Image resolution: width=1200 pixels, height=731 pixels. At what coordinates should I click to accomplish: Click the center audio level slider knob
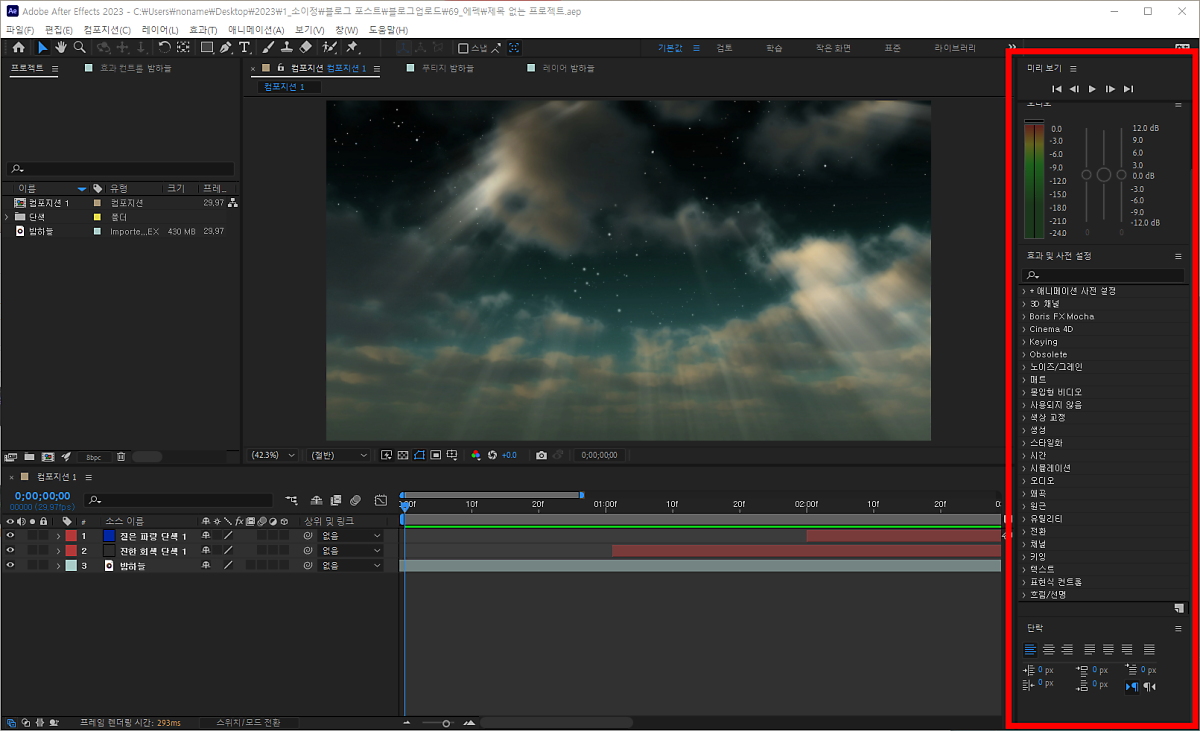1104,174
